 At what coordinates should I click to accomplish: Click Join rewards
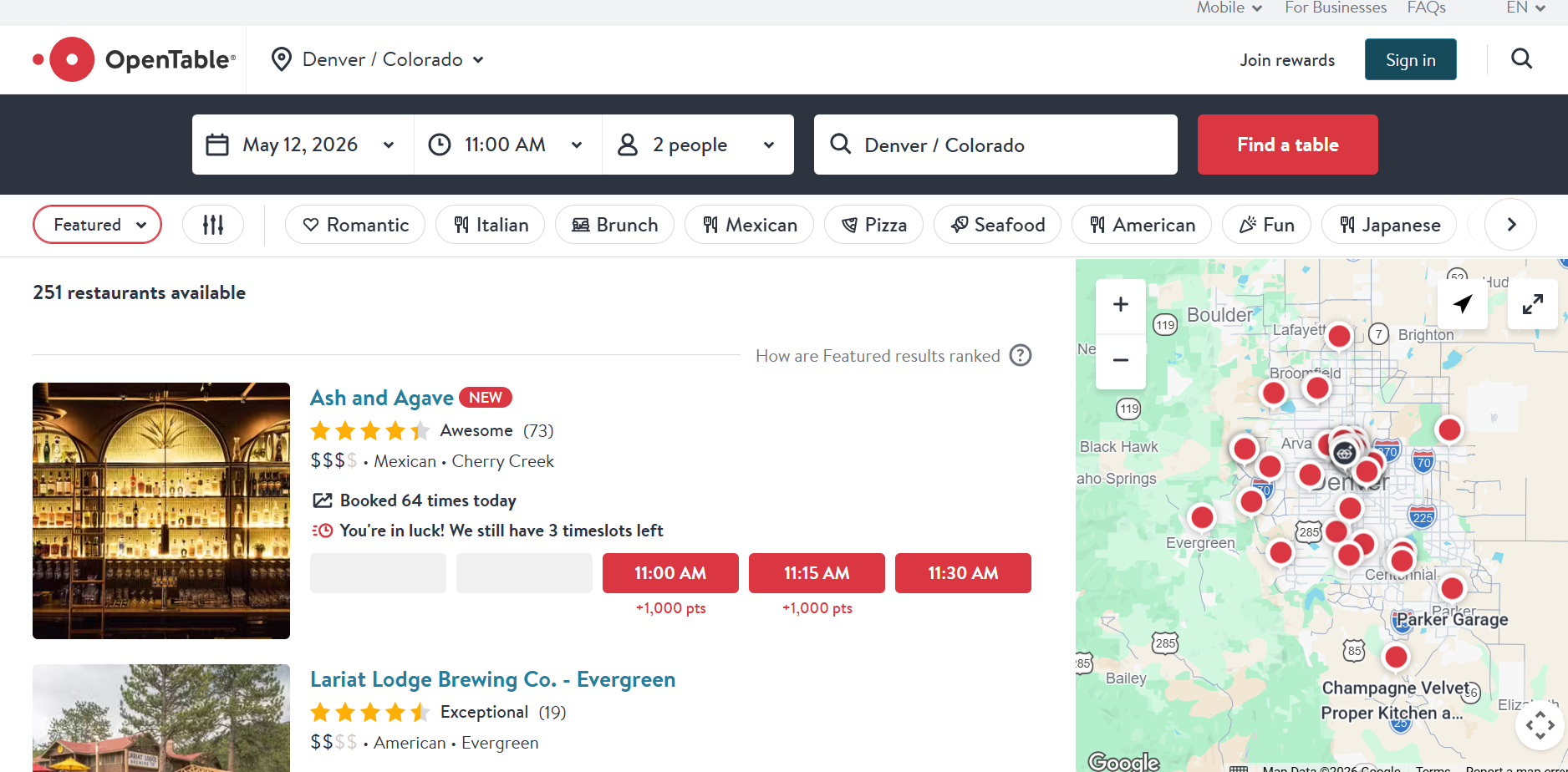point(1287,60)
